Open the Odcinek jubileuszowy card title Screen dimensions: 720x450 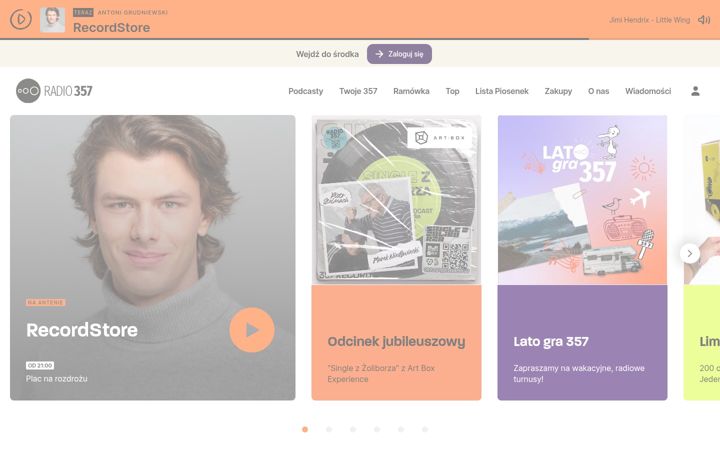click(x=396, y=342)
